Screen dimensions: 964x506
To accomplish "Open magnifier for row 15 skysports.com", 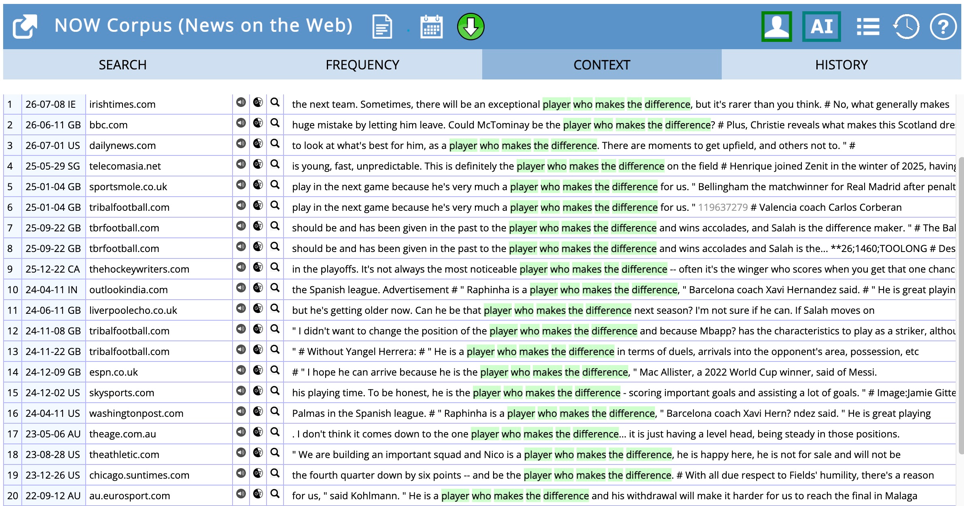I will 275,391.
